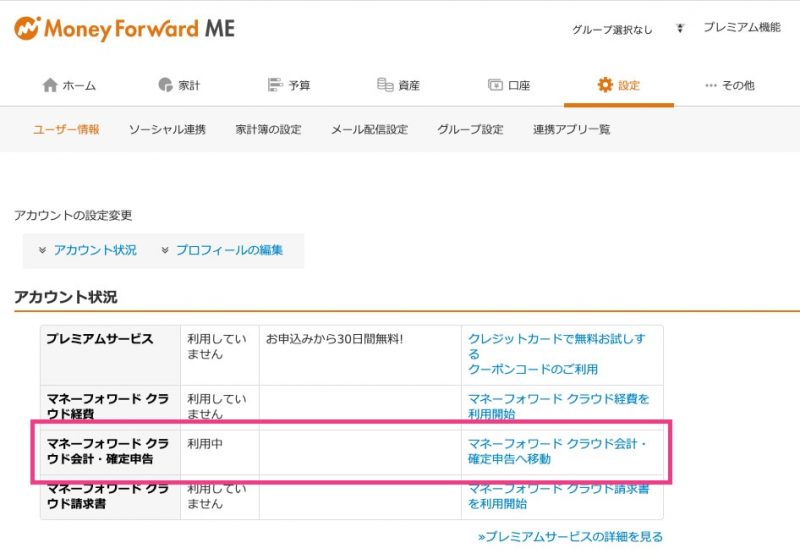800x559 pixels.
Task: Select the ユーザー情報 sub-tab
Action: 66,130
